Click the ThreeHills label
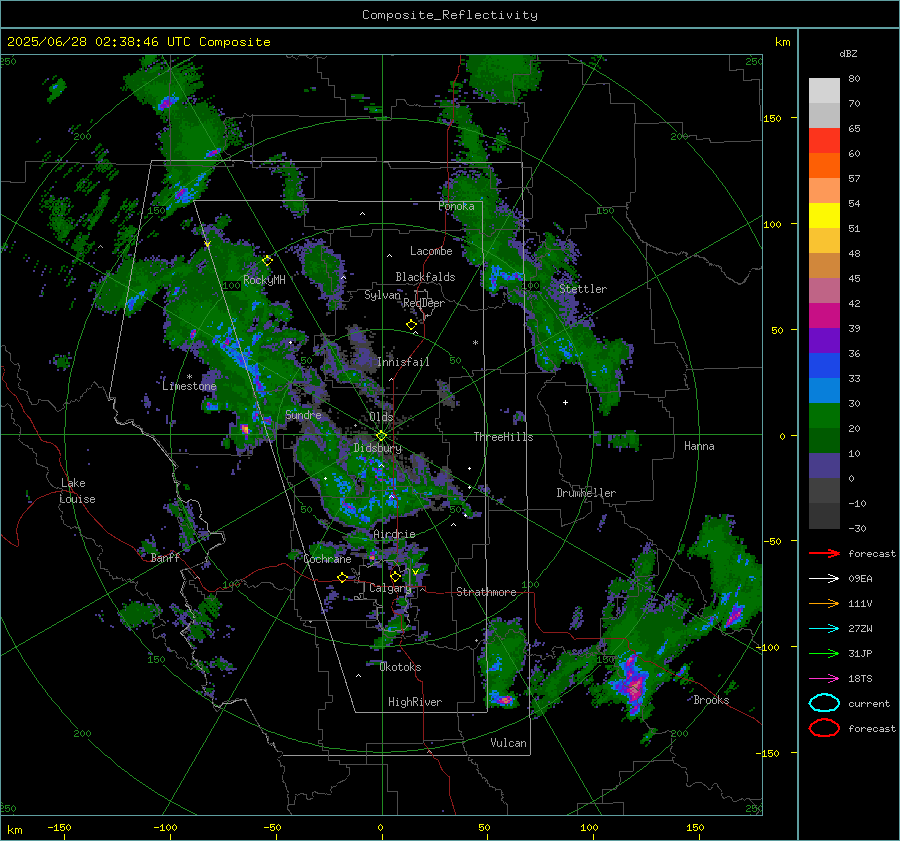Image resolution: width=900 pixels, height=841 pixels. coord(503,437)
